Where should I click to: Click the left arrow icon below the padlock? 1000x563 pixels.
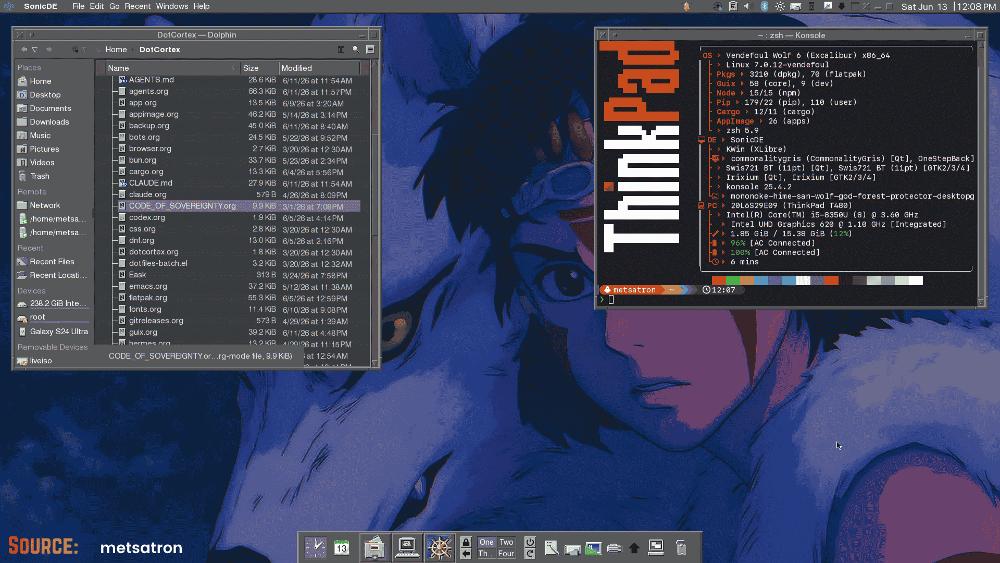(x=466, y=553)
